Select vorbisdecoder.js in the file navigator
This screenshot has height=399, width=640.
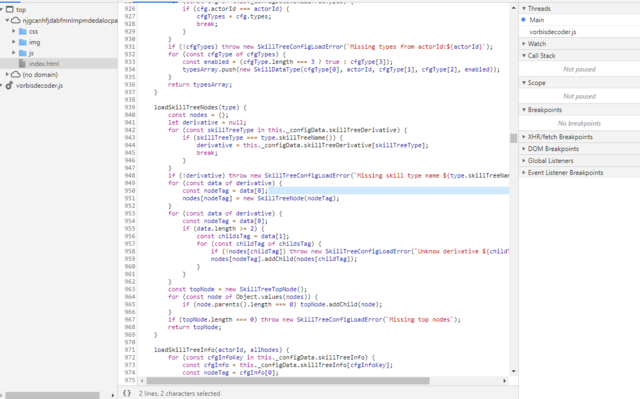click(39, 85)
